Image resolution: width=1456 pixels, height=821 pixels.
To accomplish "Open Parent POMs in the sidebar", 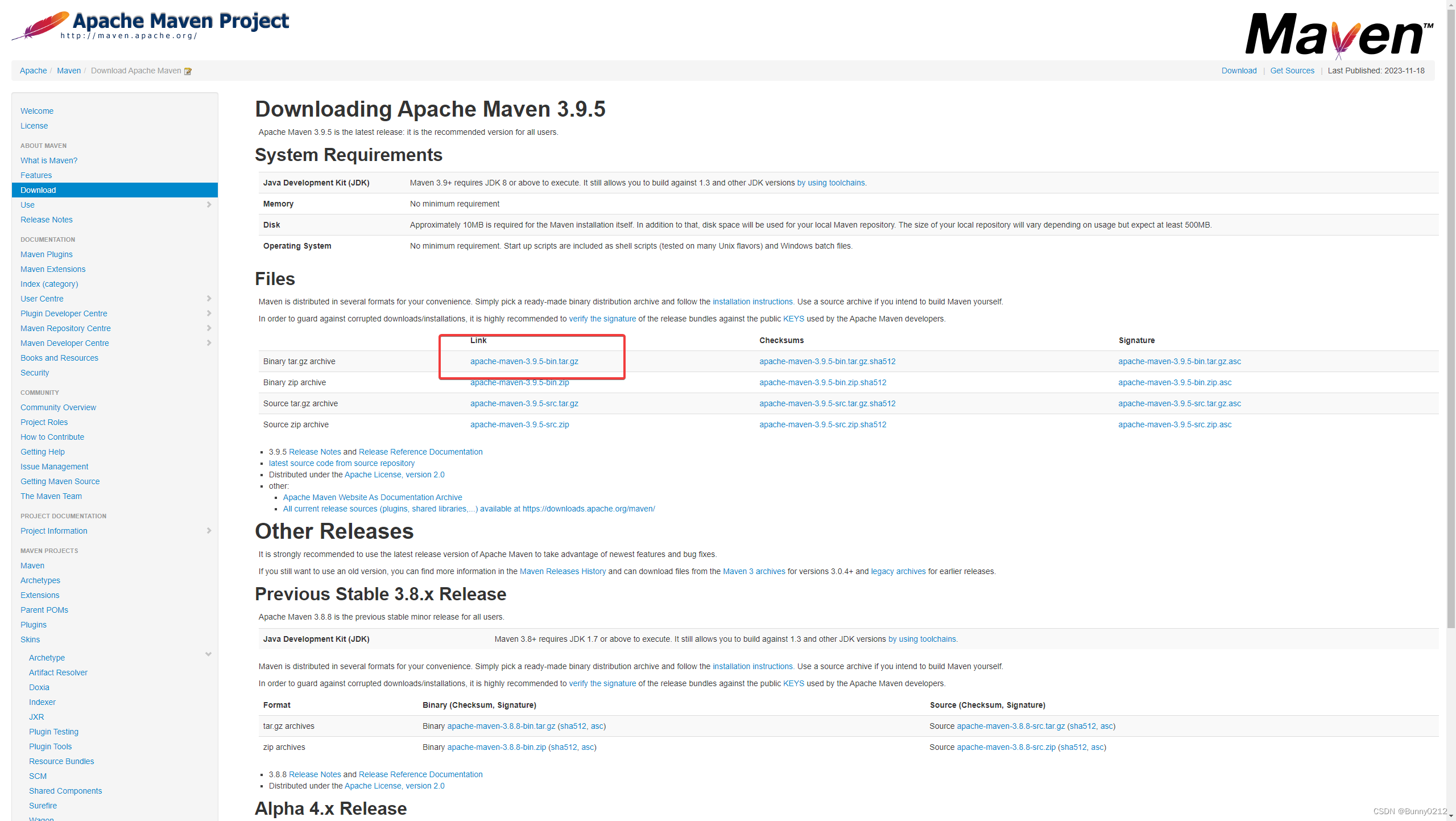I will [44, 610].
